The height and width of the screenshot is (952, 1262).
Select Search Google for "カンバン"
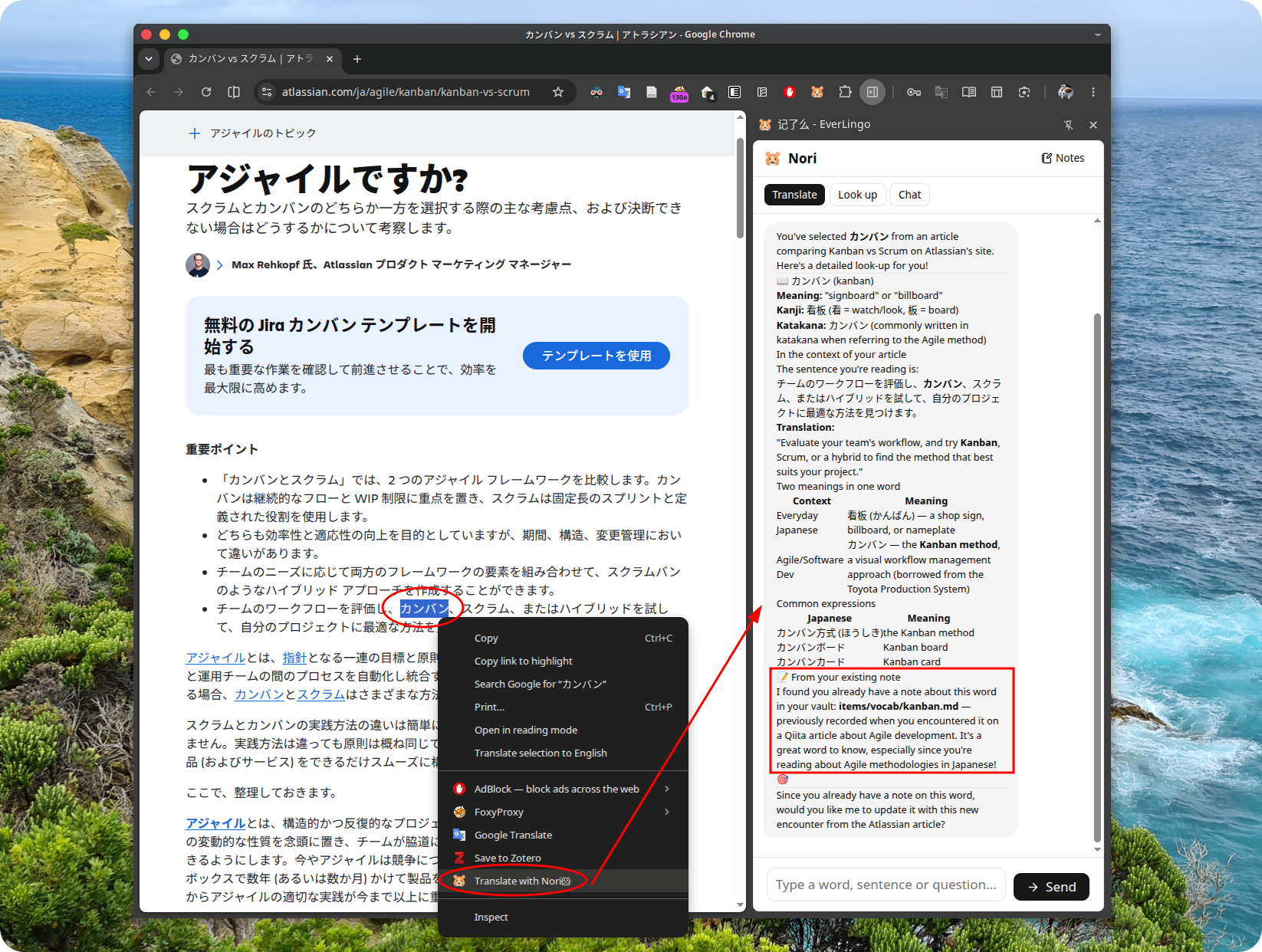(563, 684)
